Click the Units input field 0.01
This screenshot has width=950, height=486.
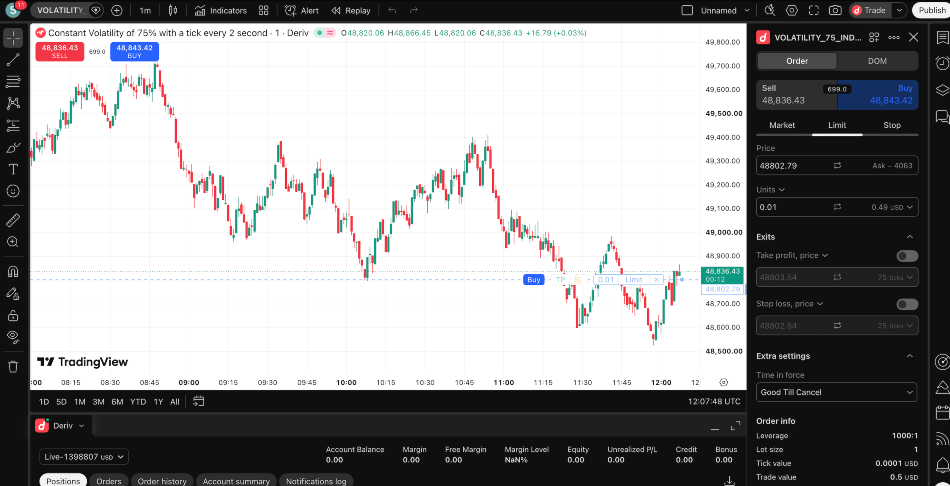pos(837,207)
